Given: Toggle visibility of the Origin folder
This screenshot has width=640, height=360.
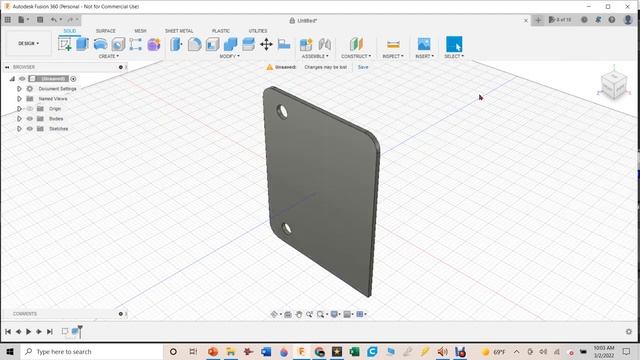Looking at the screenshot, I should point(30,109).
